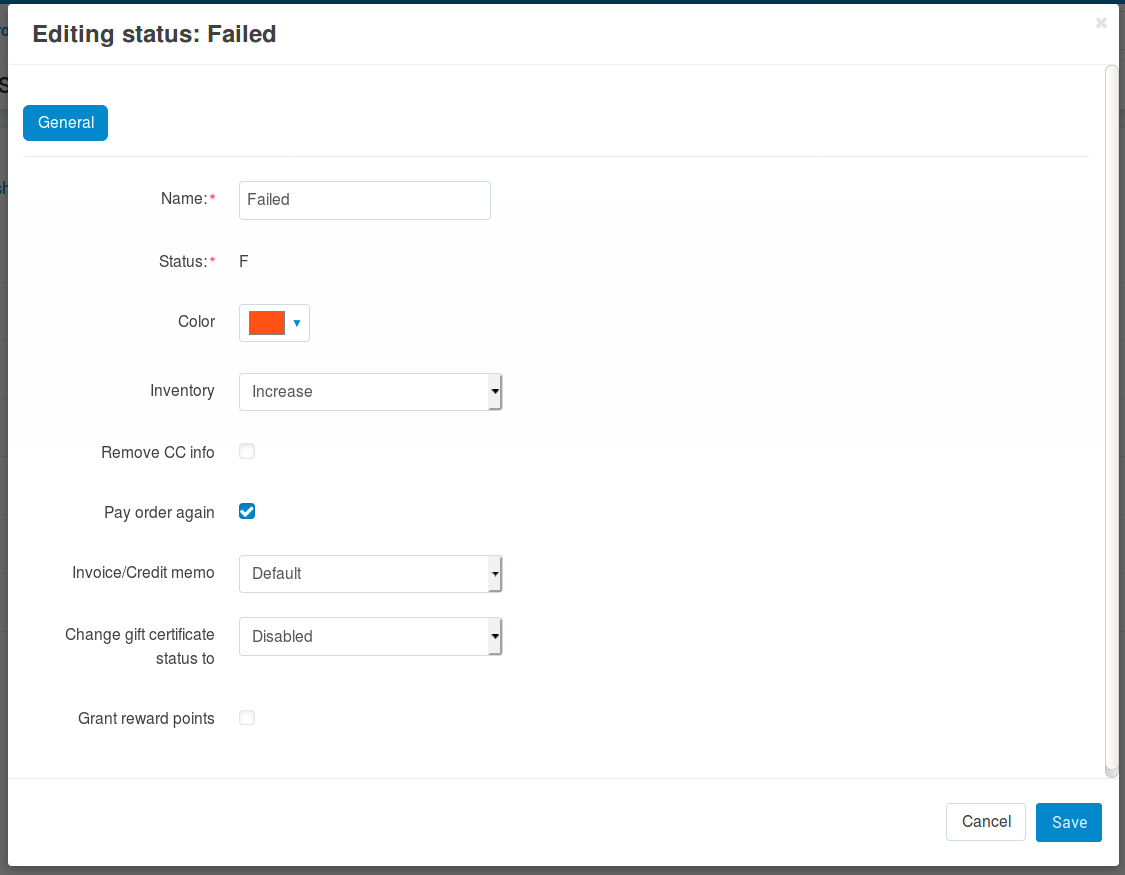
Task: Click the dialog vertical scrollbar
Action: pos(1111,421)
